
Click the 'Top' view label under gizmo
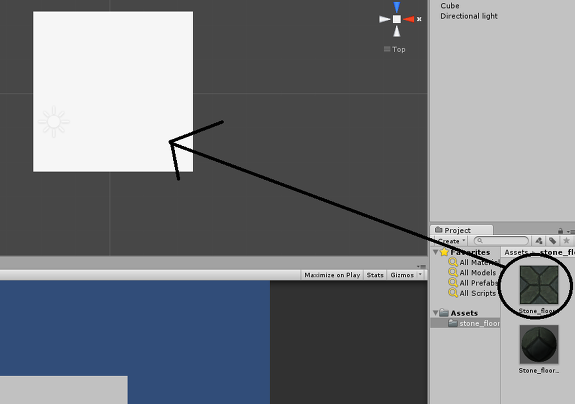399,49
